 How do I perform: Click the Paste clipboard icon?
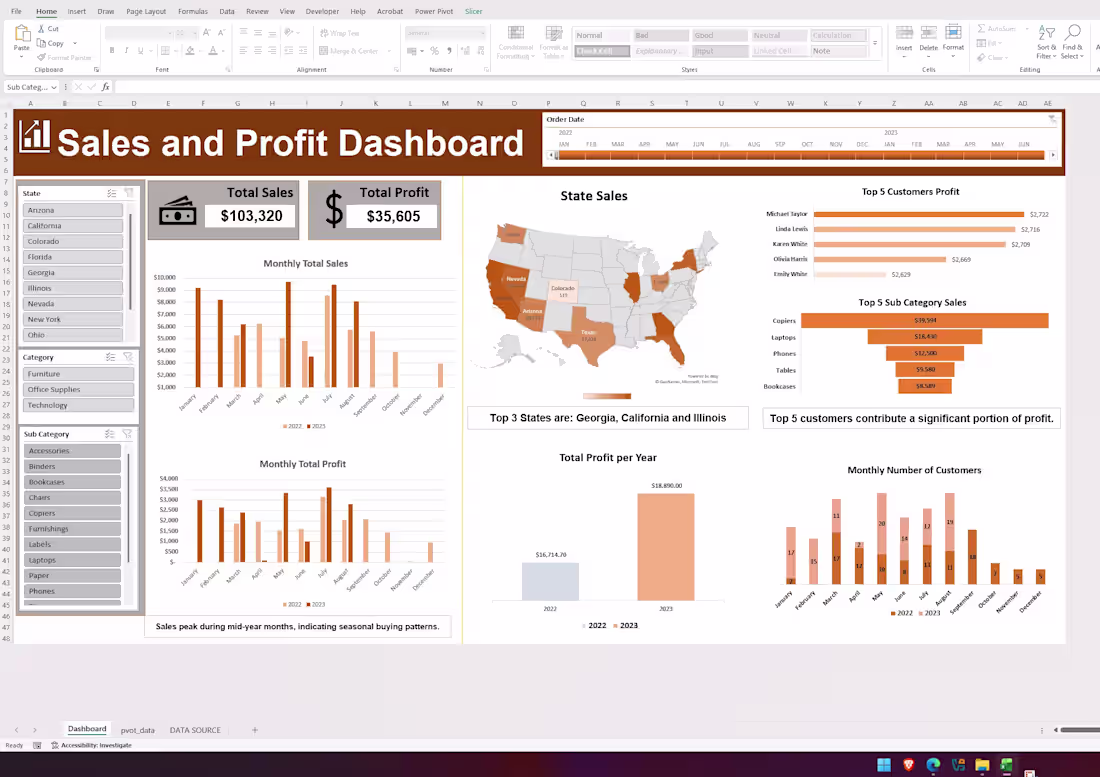pos(22,34)
